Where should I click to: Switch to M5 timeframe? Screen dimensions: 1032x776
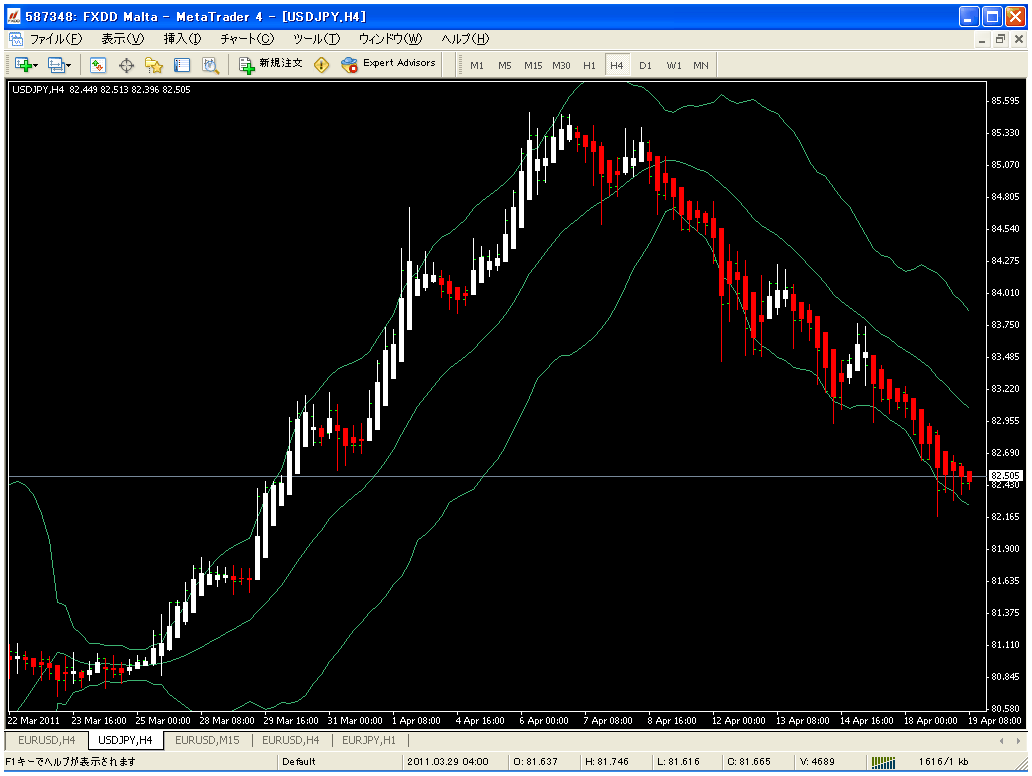click(x=505, y=65)
